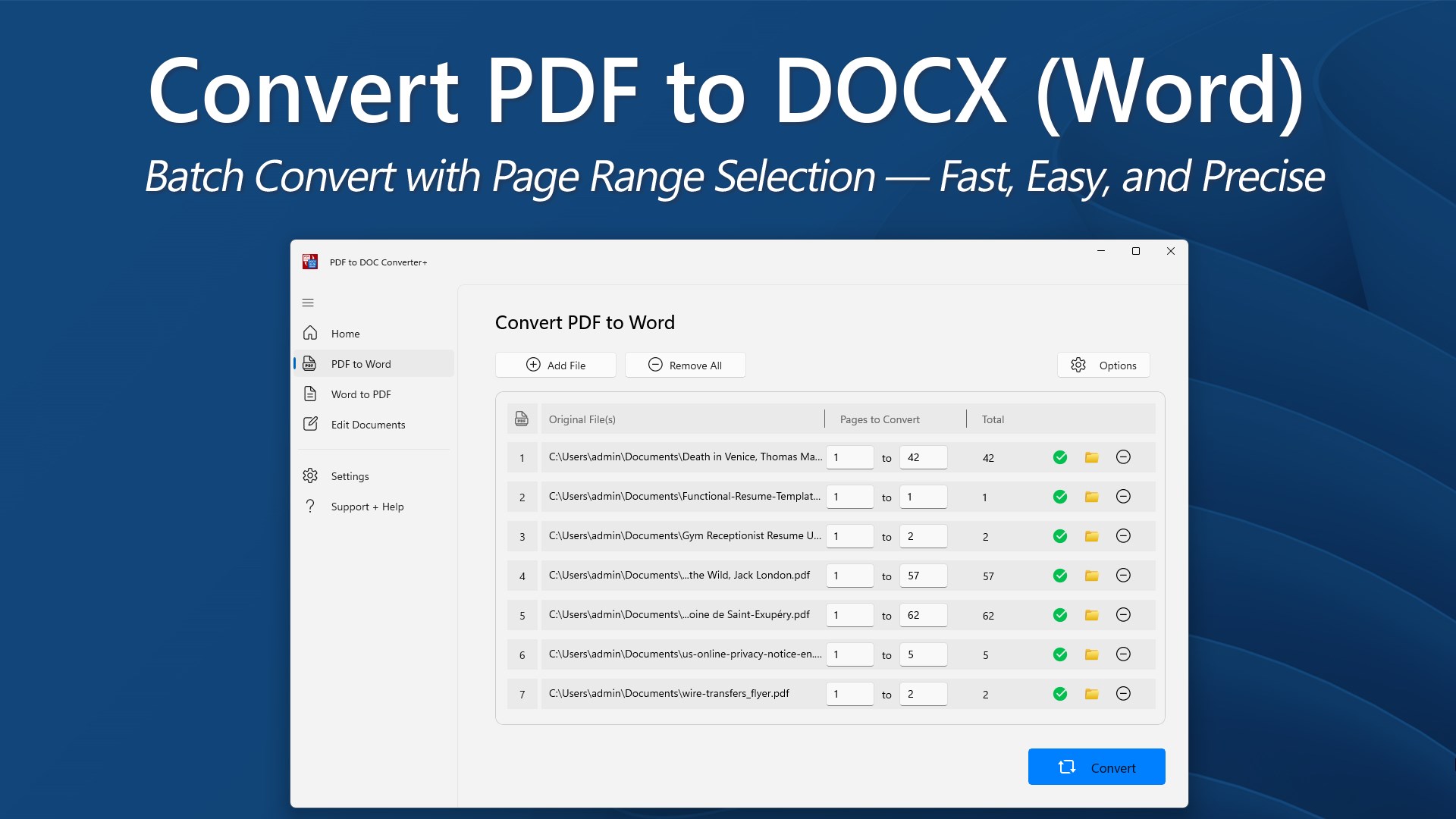Screen dimensions: 1456x819
Task: Open the Settings page
Action: (x=350, y=476)
